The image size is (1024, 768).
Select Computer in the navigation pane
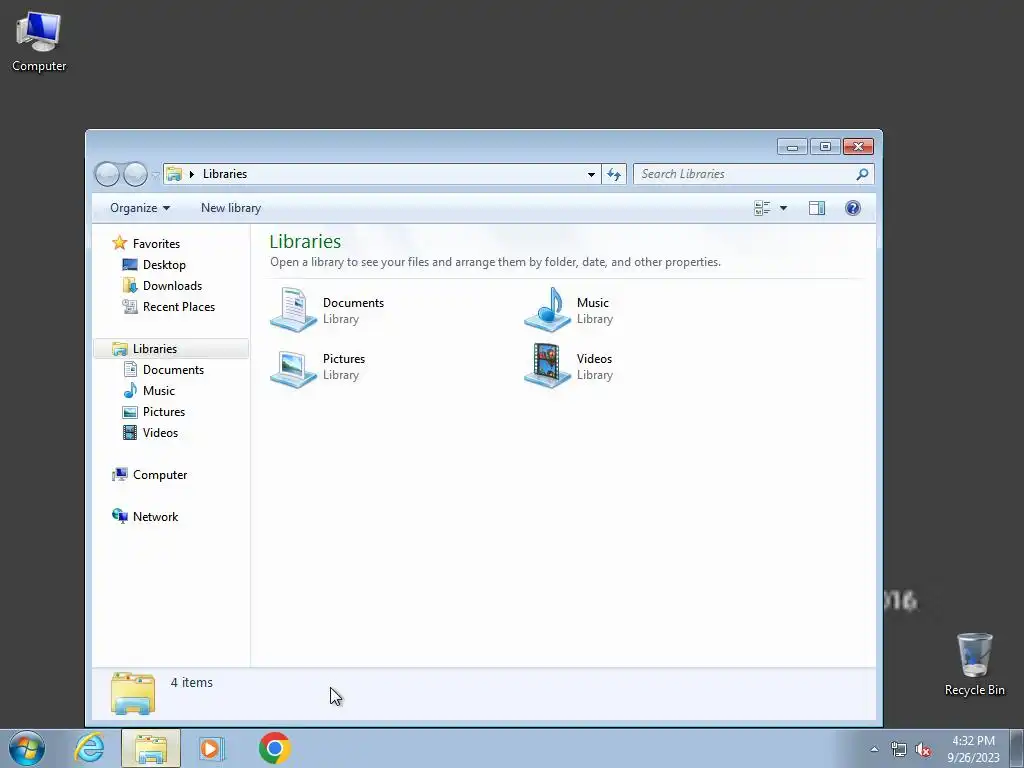160,475
